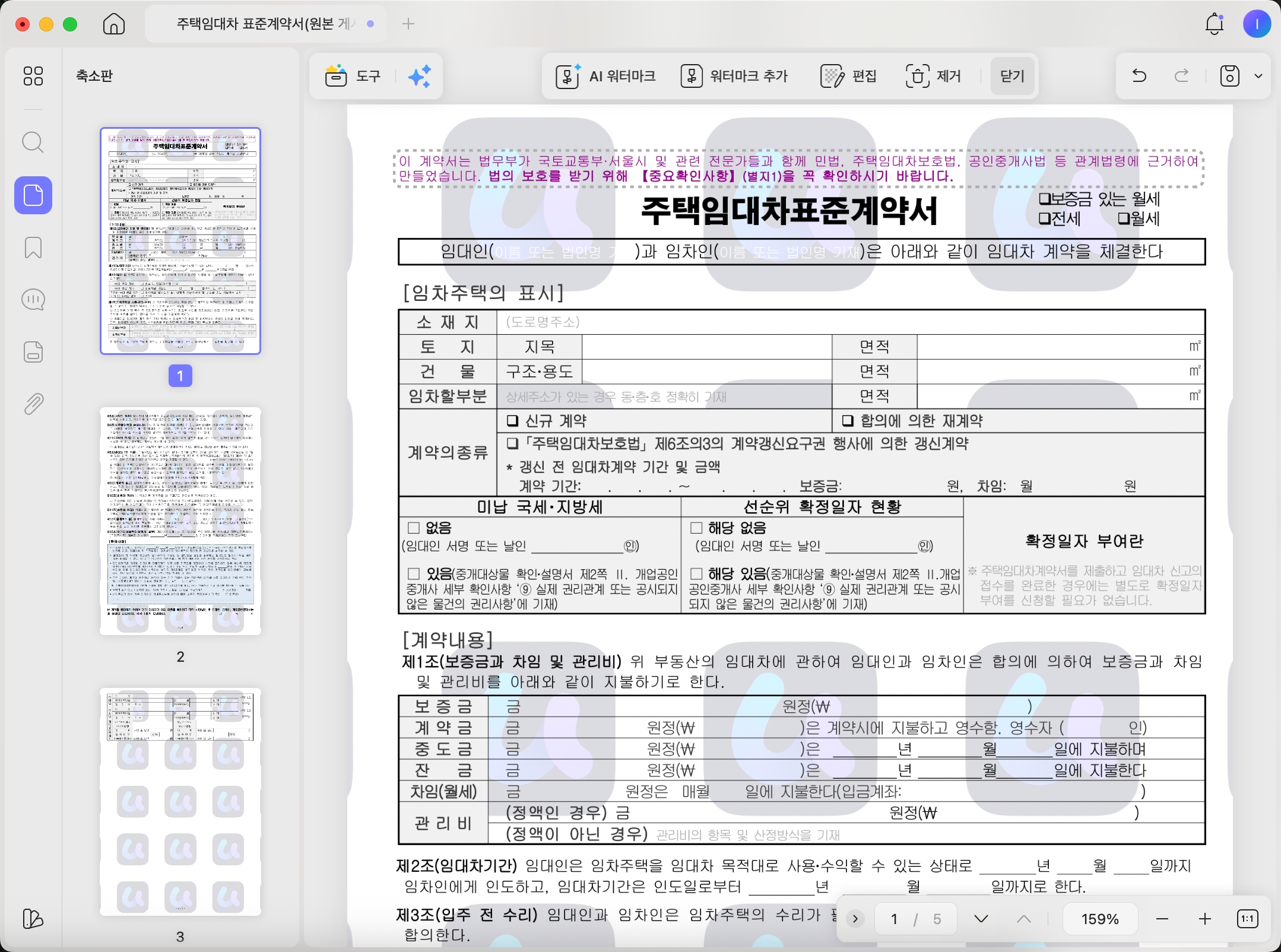Open the bookmarks panel icon
Screen dimensions: 1281x952
tap(33, 247)
